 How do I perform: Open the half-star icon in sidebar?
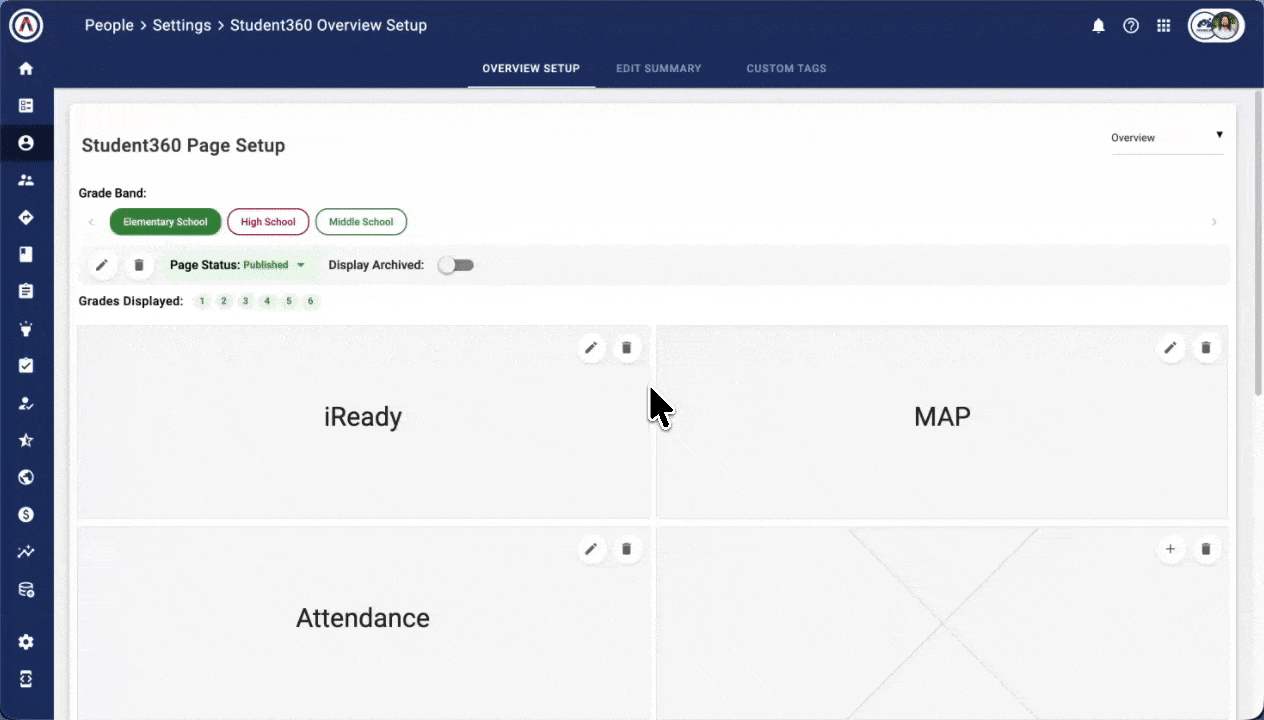26,440
